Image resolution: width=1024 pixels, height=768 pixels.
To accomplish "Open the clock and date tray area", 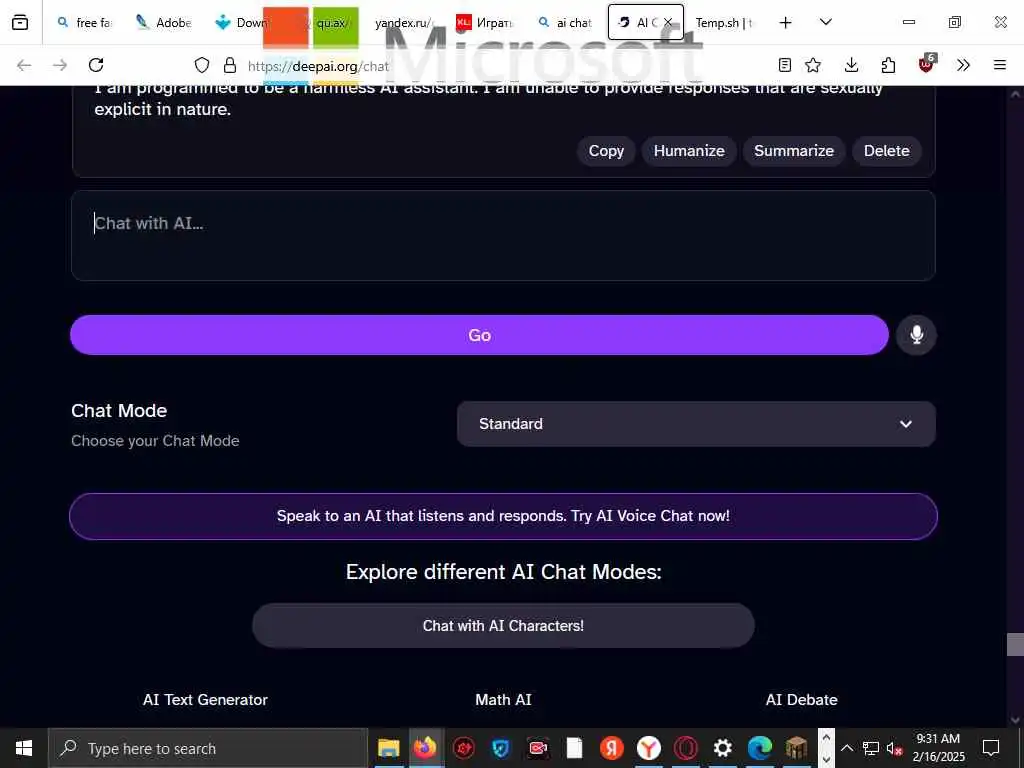I will click(x=938, y=748).
